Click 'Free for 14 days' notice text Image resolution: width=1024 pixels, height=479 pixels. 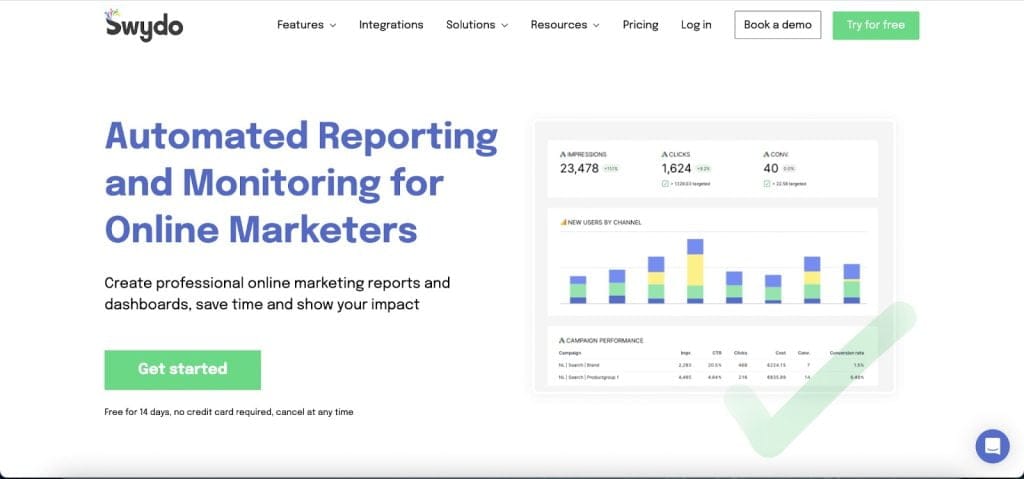coord(229,412)
